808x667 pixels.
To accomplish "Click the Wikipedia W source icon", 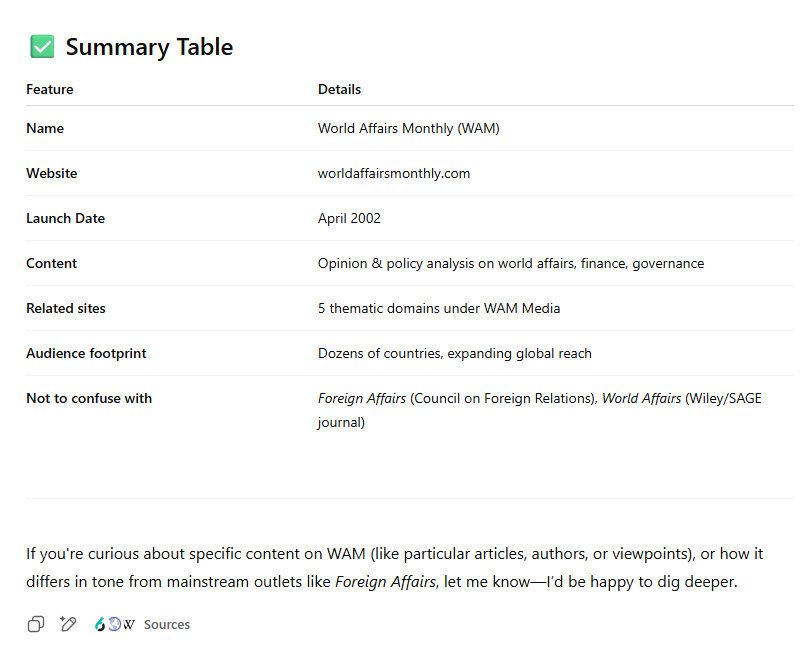I will tap(129, 624).
